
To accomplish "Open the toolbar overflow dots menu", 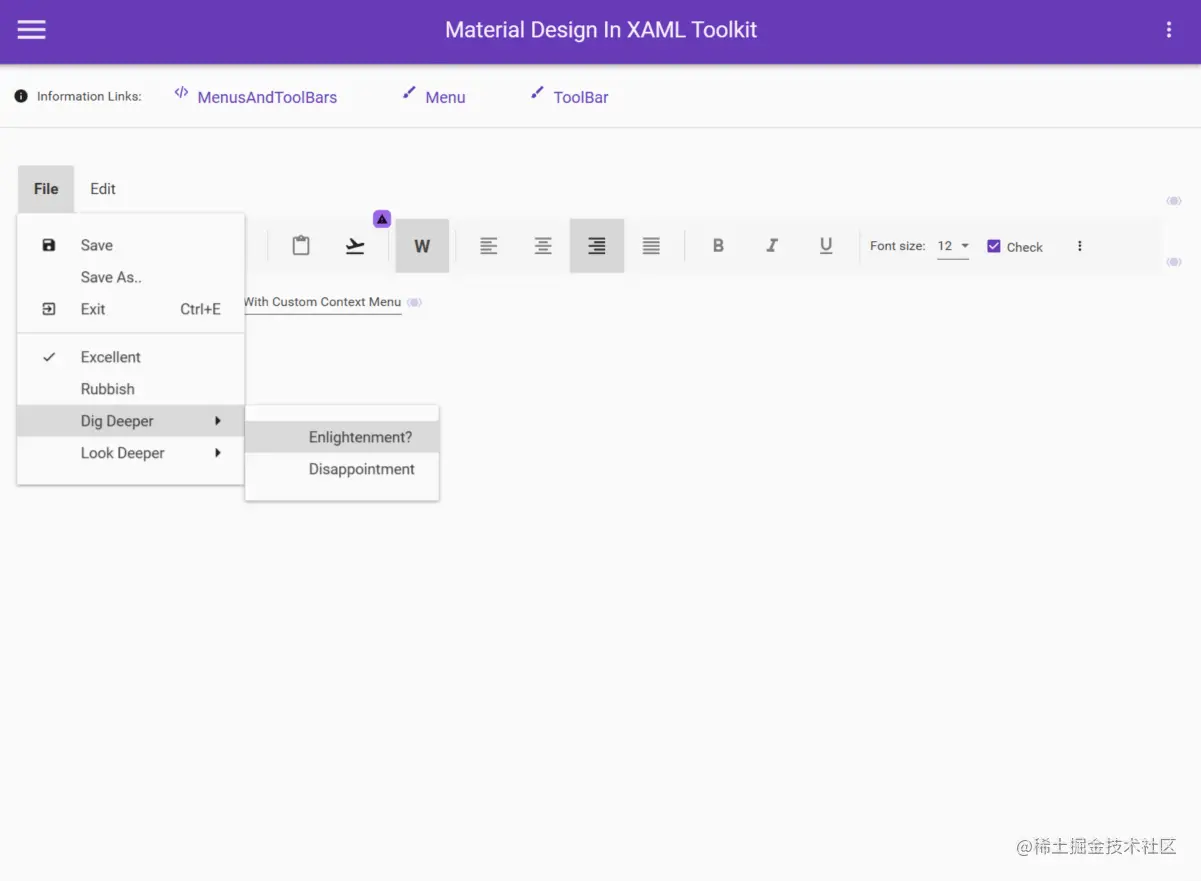I will click(1079, 246).
